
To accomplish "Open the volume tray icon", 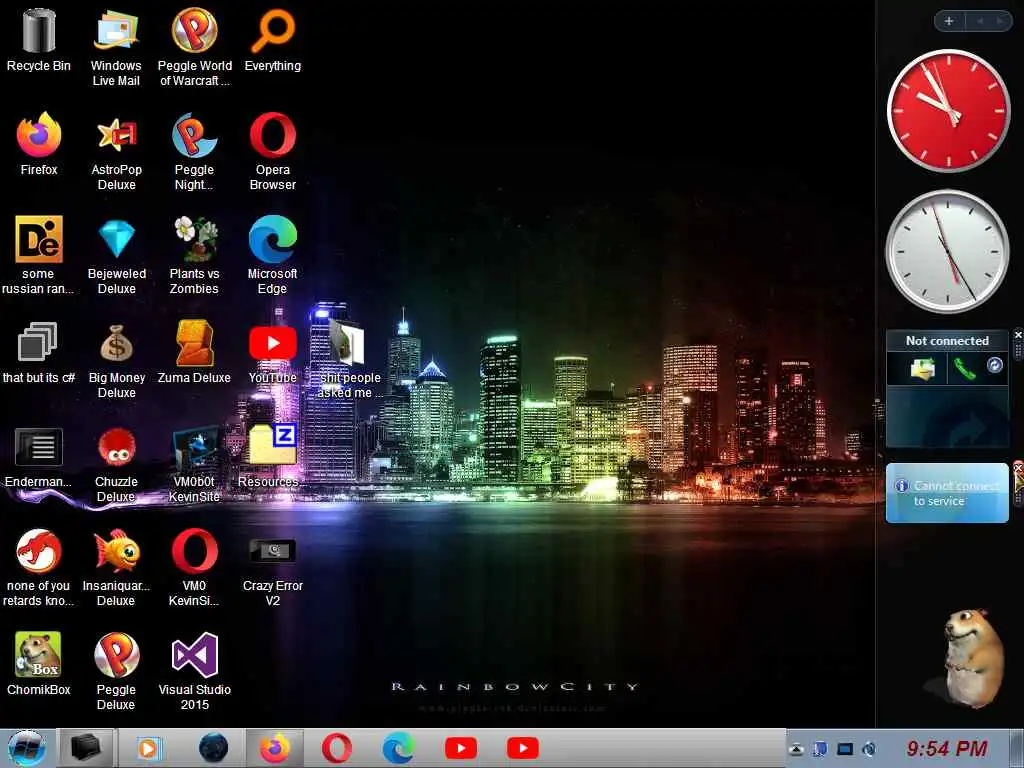I will (x=869, y=749).
